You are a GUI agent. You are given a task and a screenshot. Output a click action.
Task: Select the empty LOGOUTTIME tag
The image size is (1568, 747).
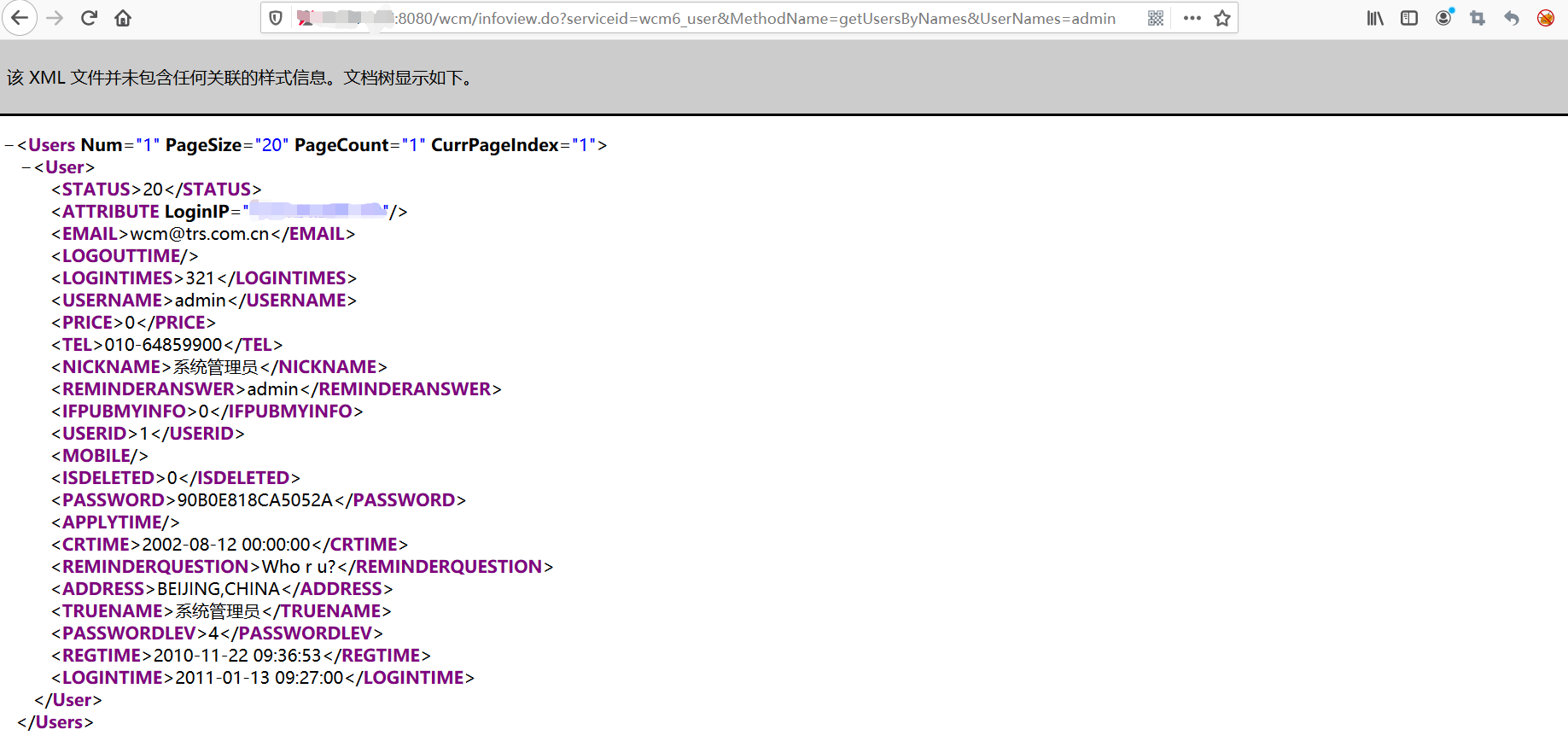coord(125,256)
